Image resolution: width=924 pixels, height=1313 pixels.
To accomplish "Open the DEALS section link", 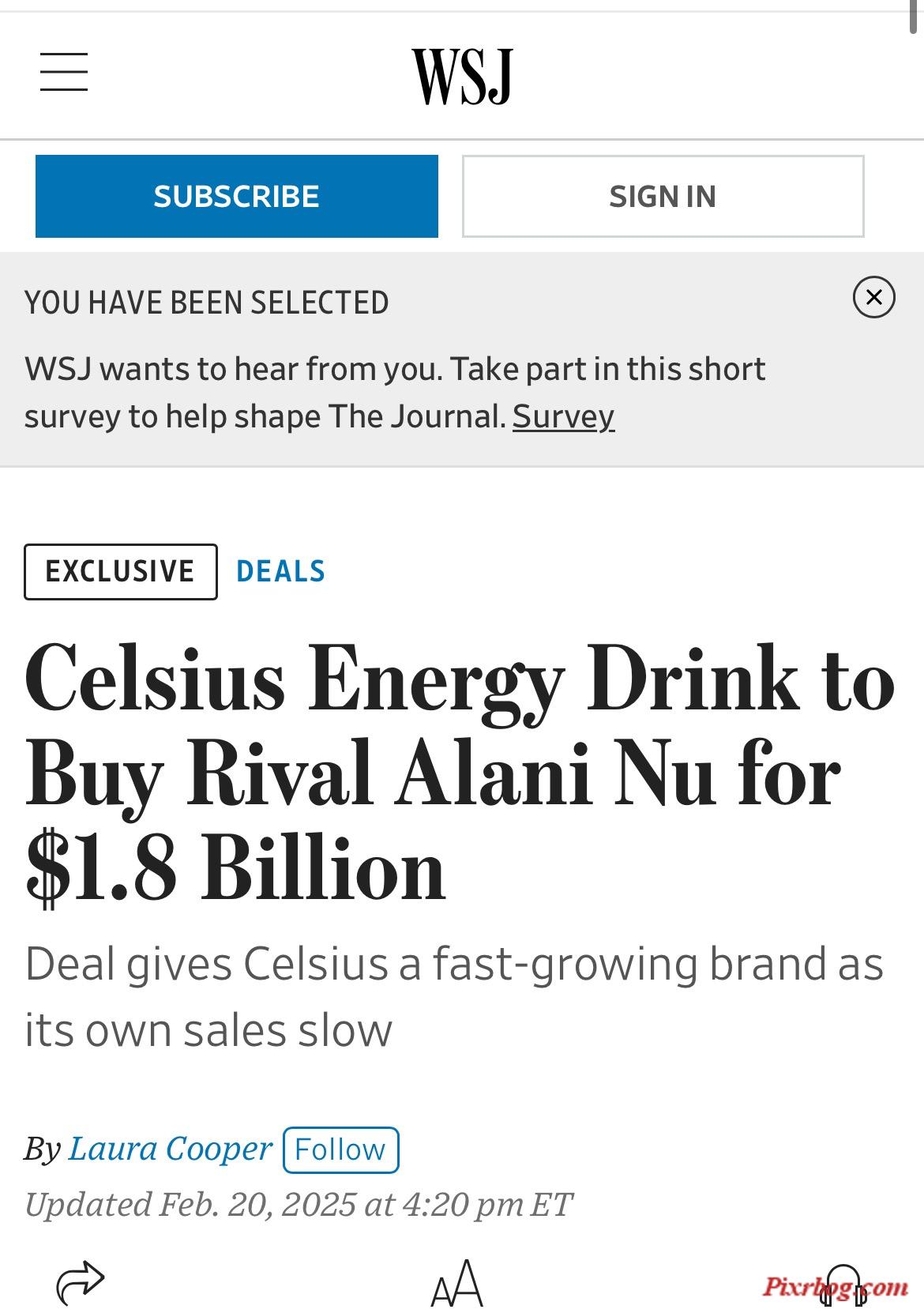I will pos(281,571).
